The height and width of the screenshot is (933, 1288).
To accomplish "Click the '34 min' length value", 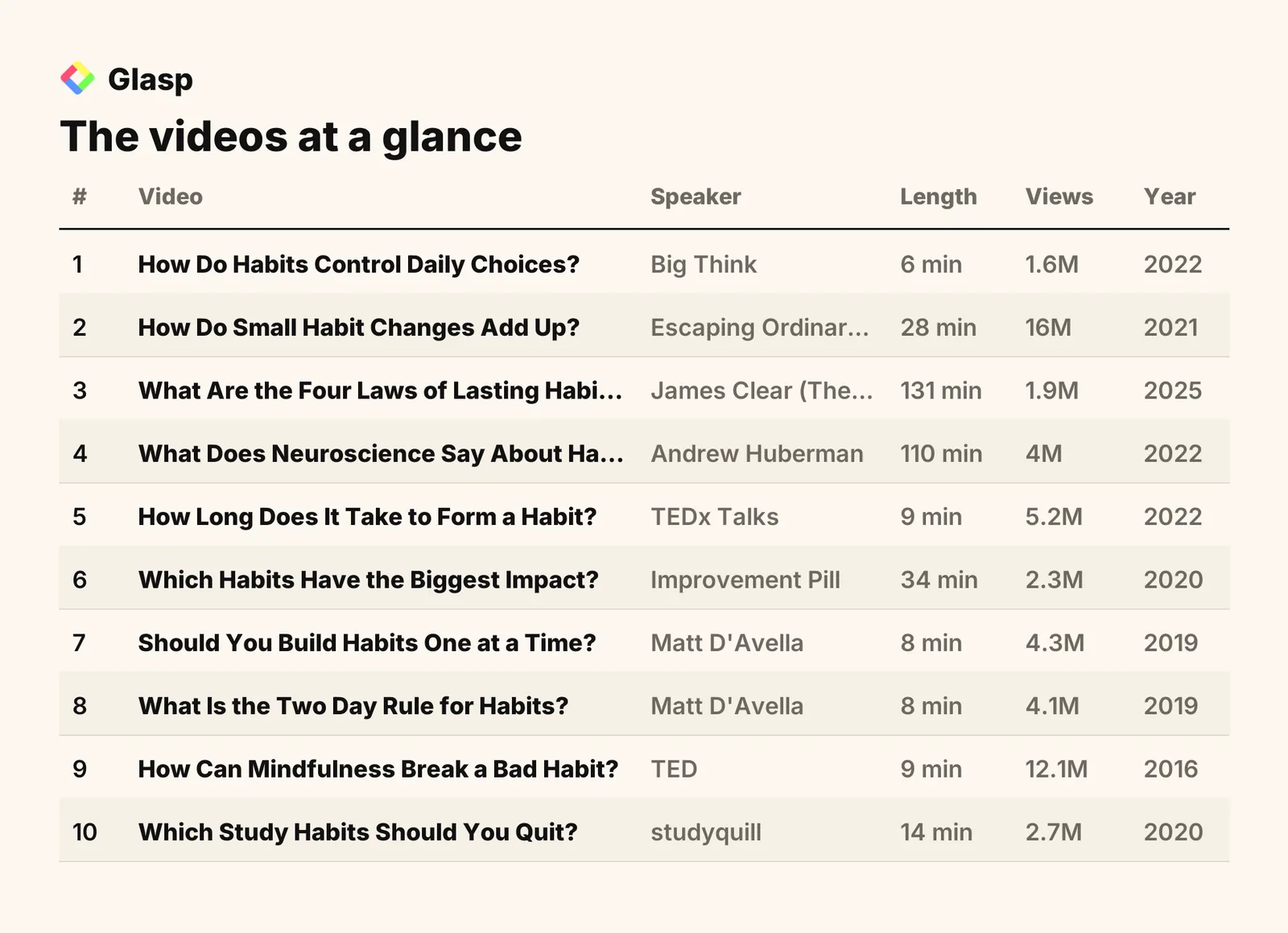I will pos(939,580).
